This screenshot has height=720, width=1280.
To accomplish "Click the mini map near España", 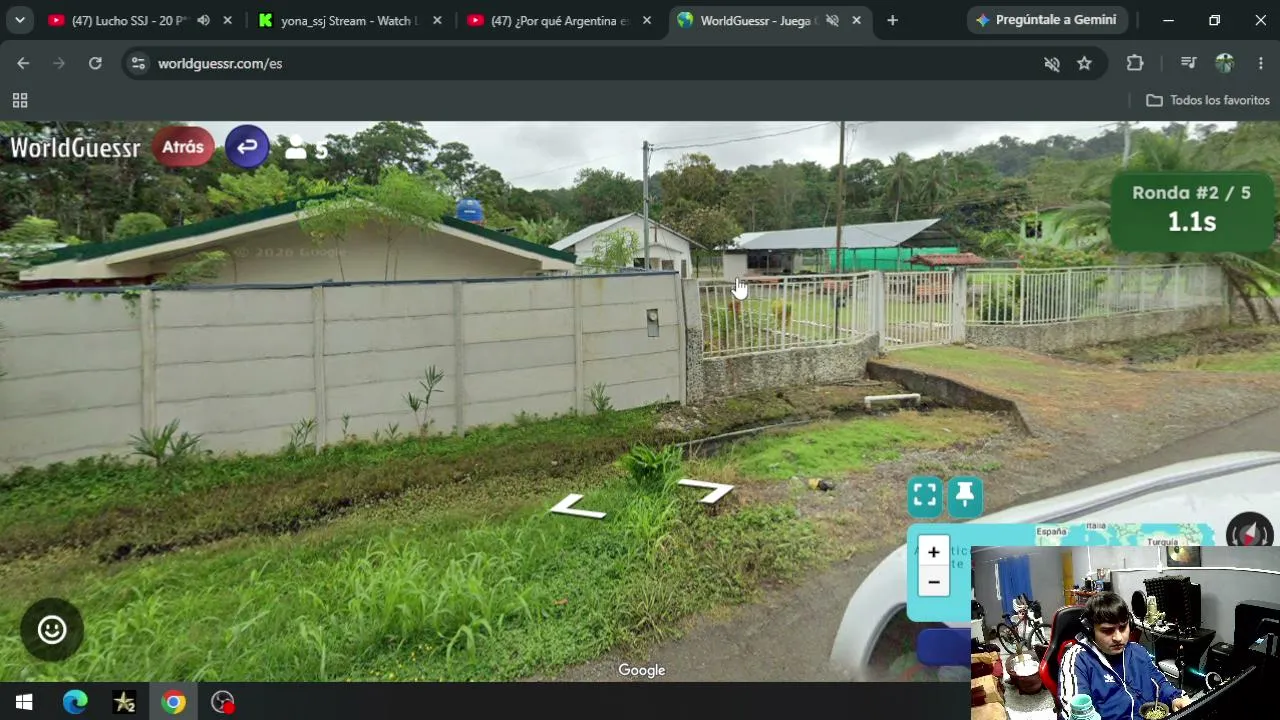I will (1050, 532).
